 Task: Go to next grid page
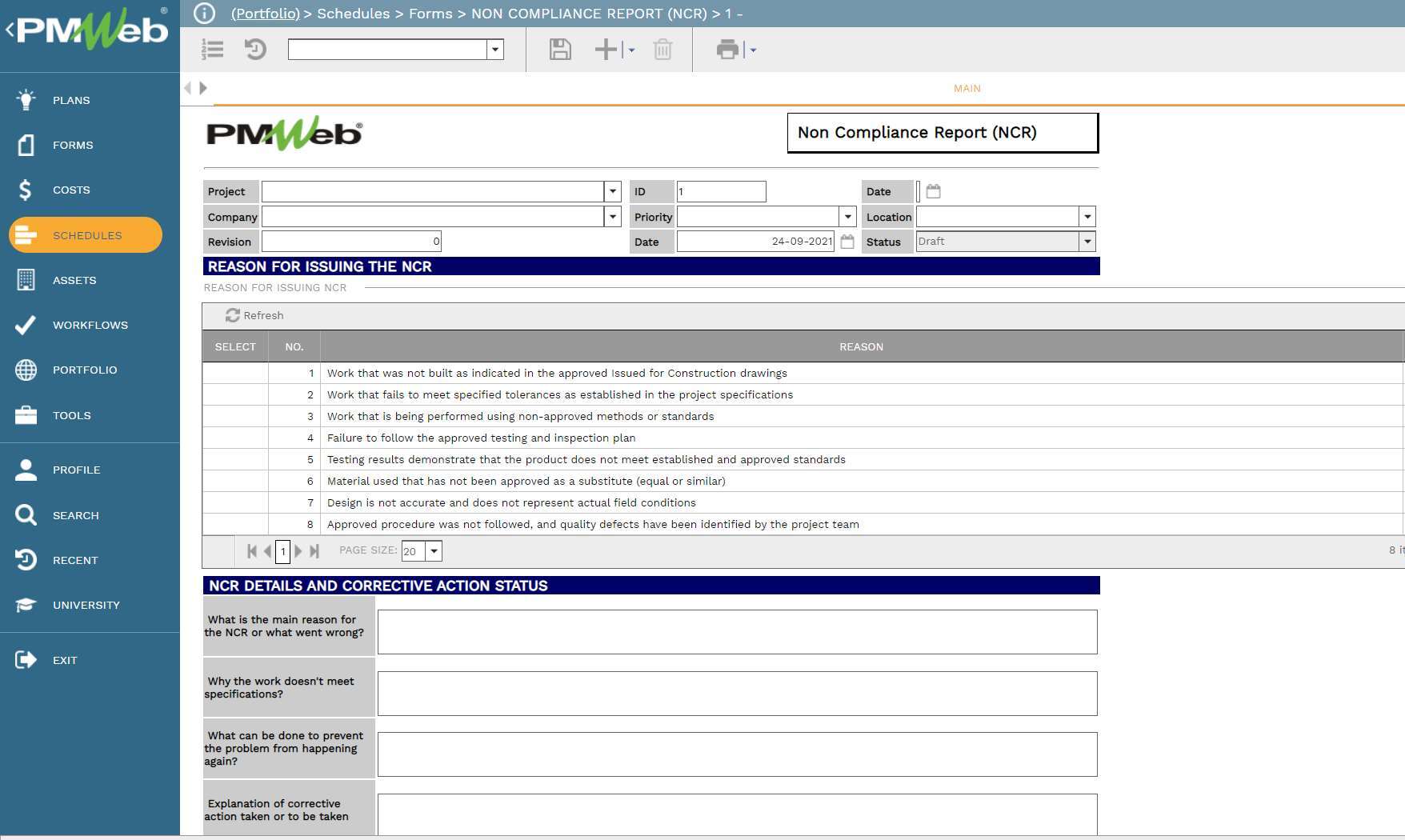click(298, 550)
